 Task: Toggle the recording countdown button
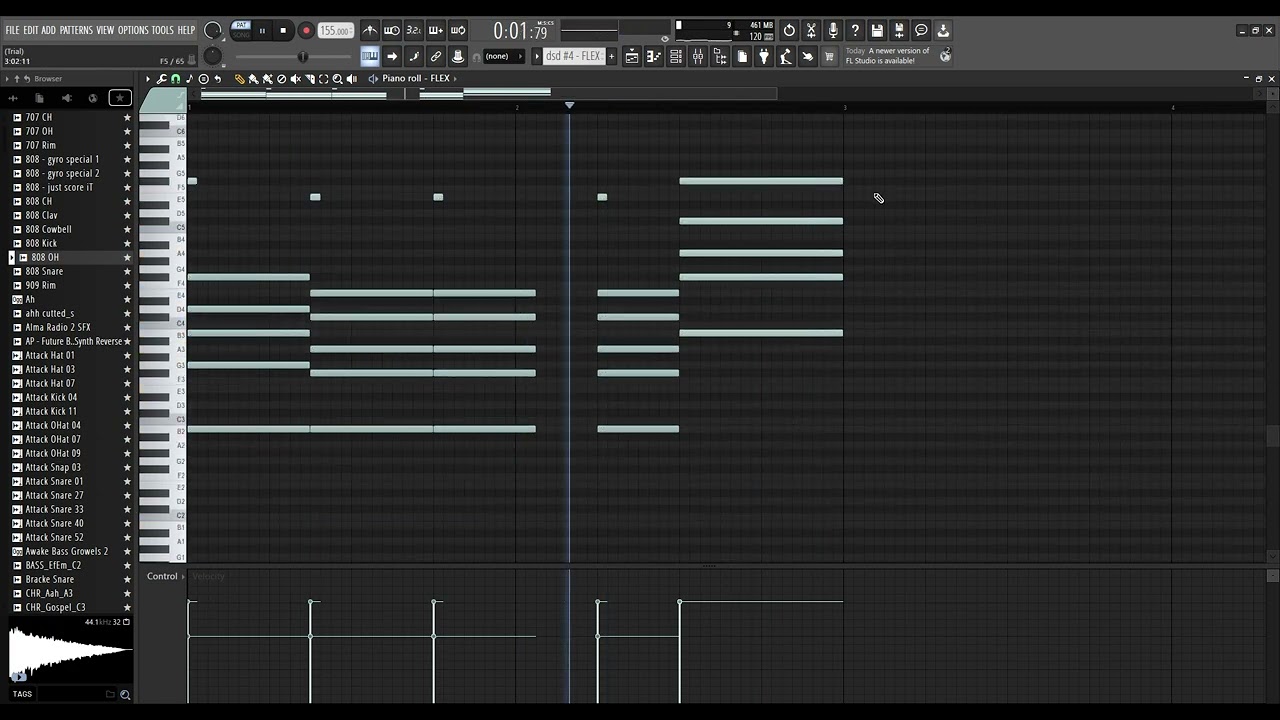(413, 31)
